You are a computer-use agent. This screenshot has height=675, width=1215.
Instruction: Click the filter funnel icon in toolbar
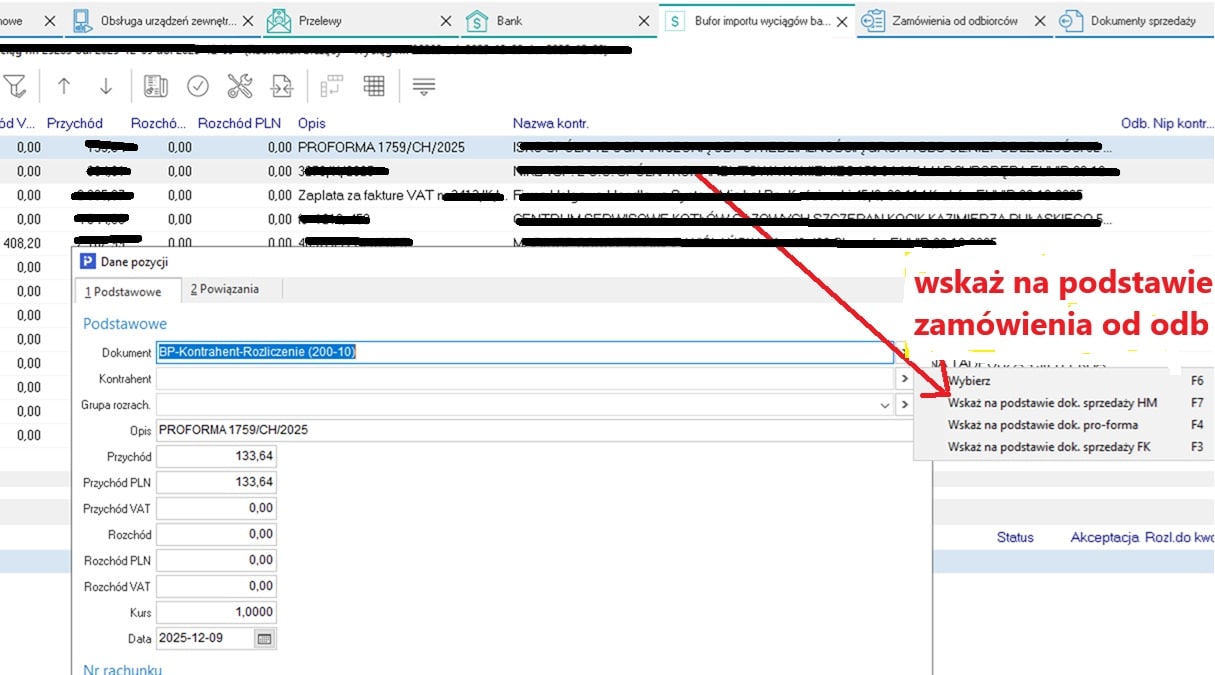click(x=15, y=87)
